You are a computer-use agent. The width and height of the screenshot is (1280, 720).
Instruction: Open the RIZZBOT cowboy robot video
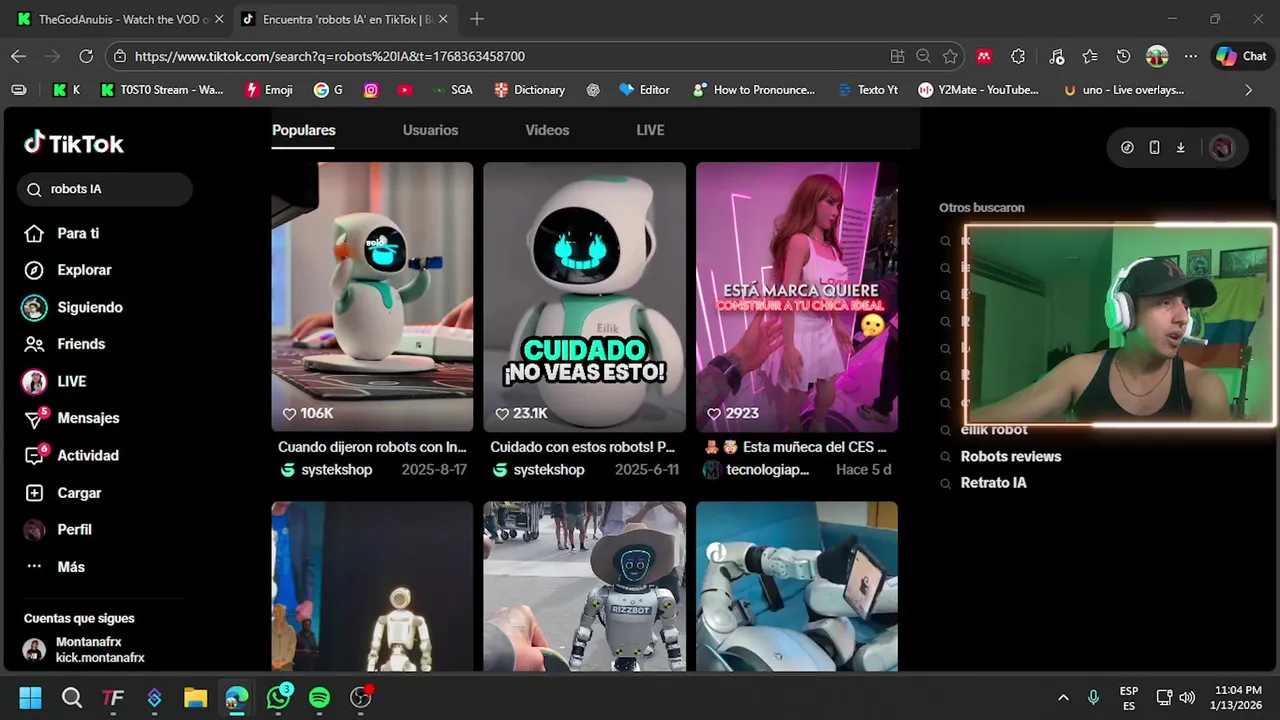584,586
